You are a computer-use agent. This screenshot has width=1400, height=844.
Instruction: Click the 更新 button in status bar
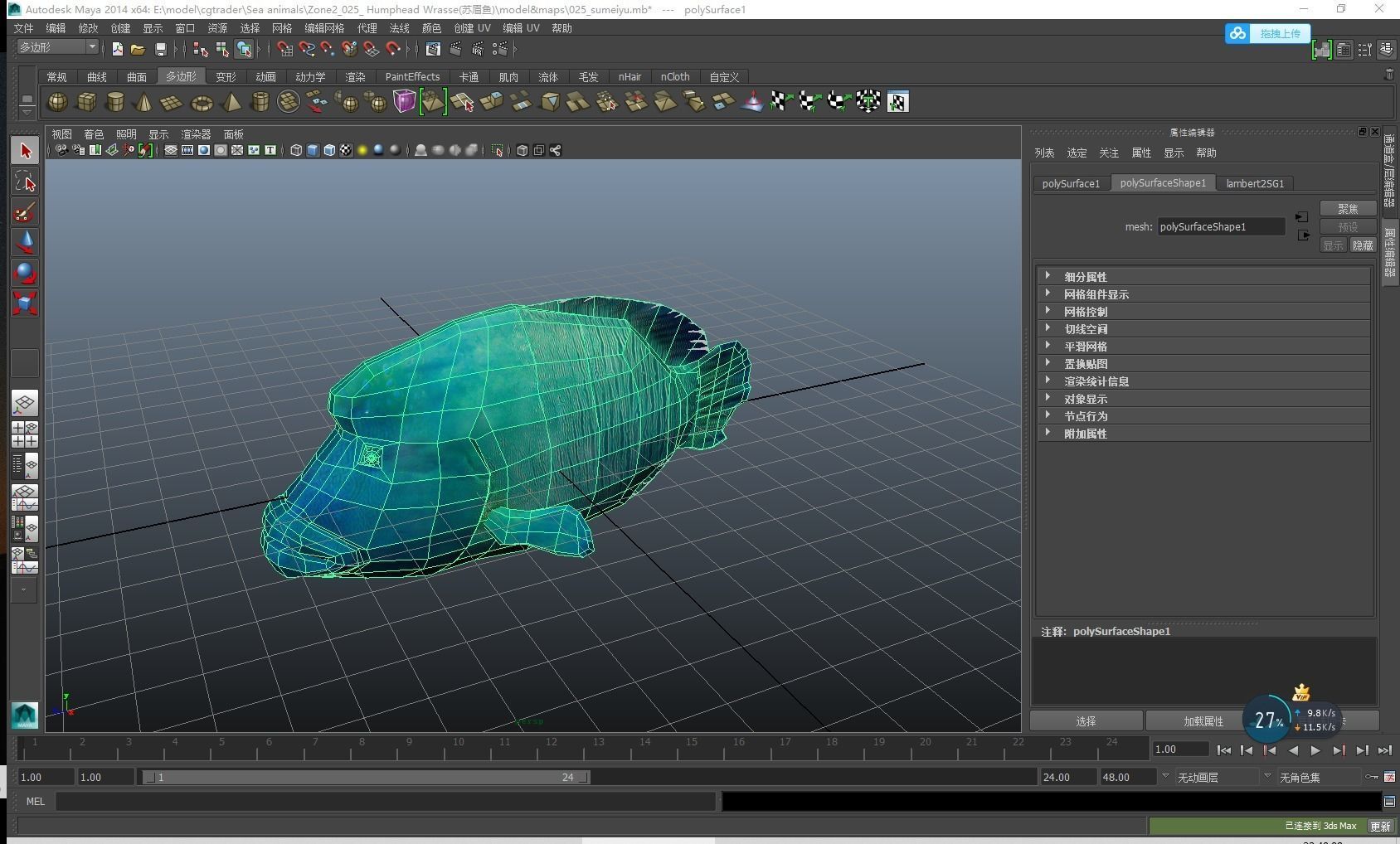pyautogui.click(x=1380, y=826)
